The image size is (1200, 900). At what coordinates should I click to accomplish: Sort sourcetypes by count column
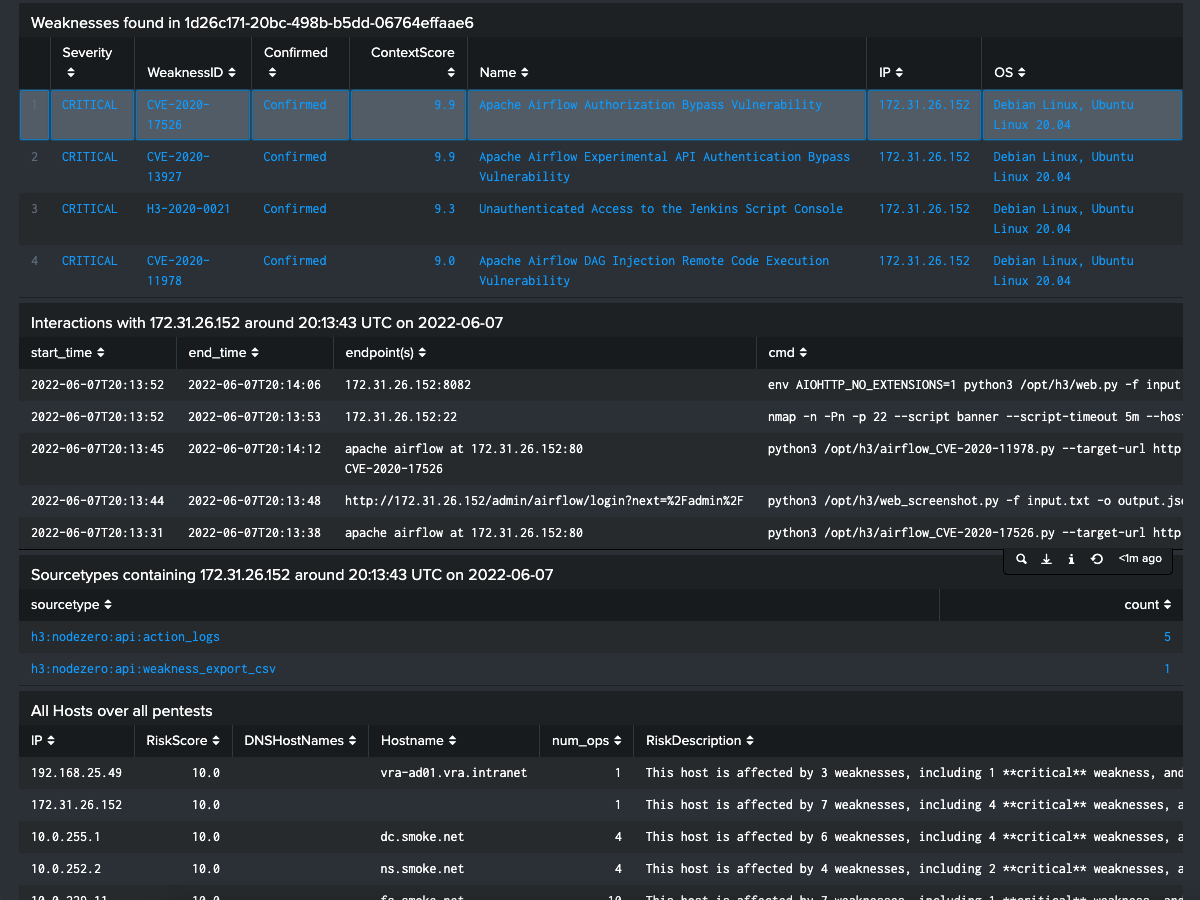pyautogui.click(x=1147, y=605)
